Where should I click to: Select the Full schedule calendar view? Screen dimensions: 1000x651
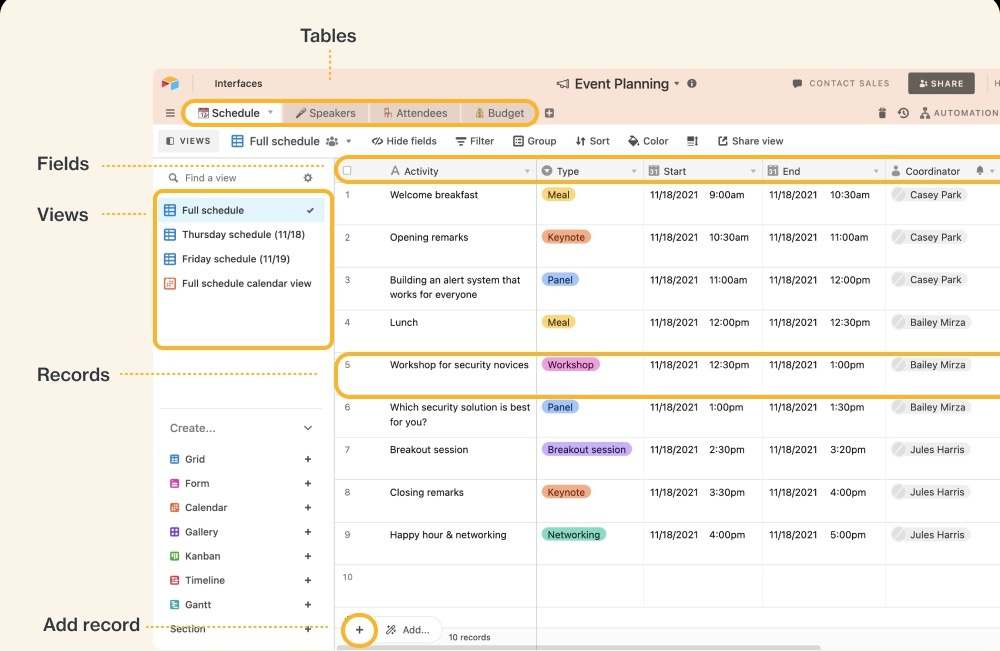[241, 283]
